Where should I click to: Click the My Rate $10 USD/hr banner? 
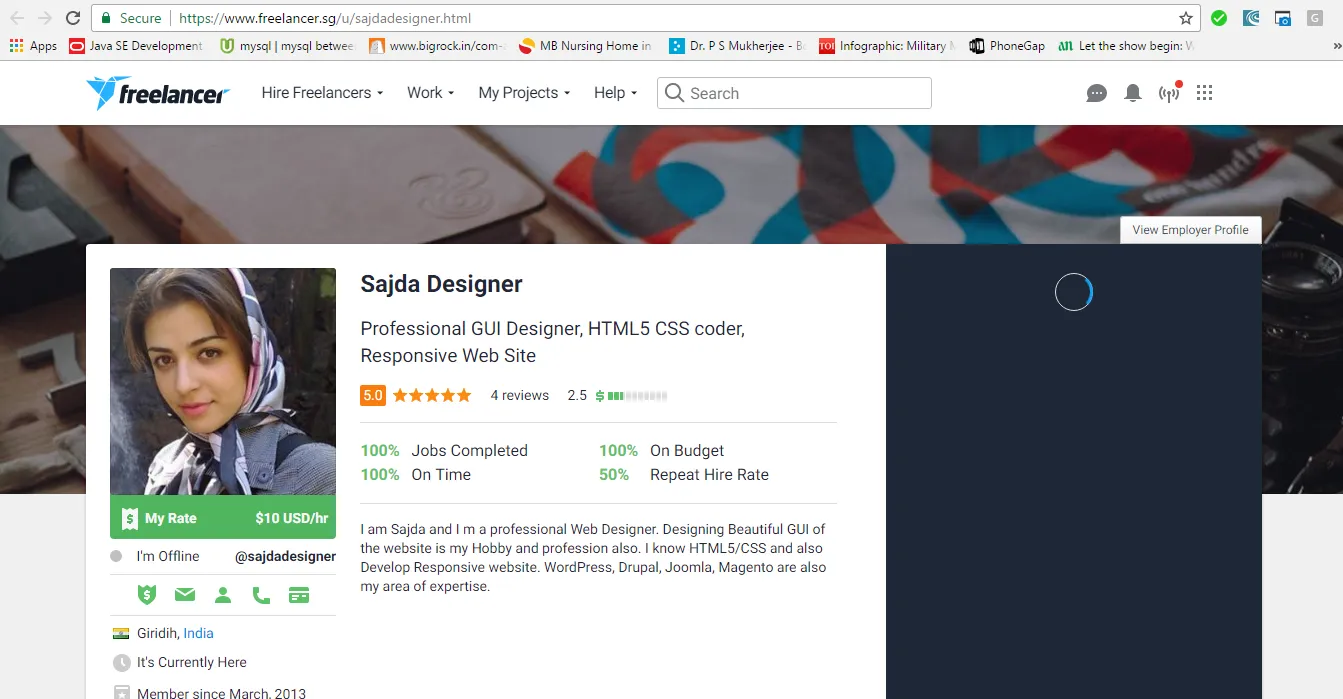(223, 518)
